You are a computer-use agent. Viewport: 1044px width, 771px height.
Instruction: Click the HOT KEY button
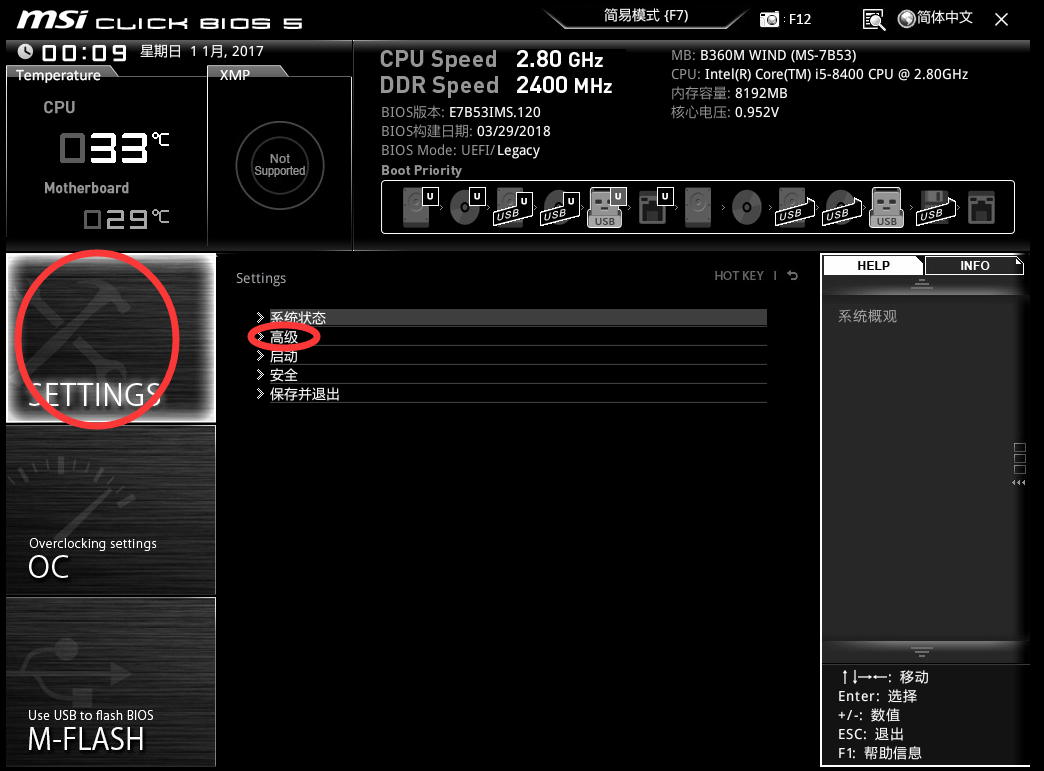(x=739, y=276)
